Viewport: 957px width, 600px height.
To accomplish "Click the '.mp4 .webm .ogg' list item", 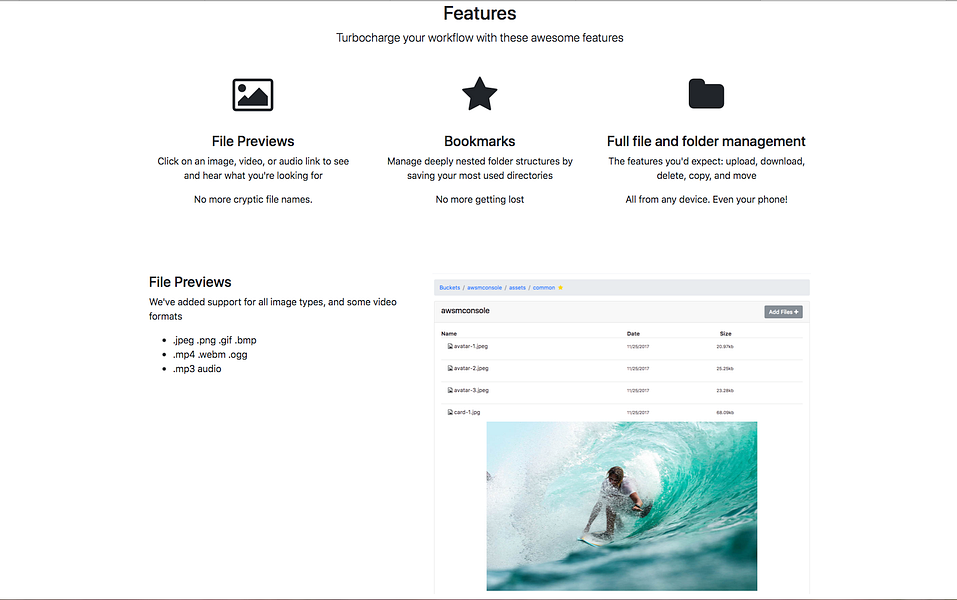I will pos(210,355).
